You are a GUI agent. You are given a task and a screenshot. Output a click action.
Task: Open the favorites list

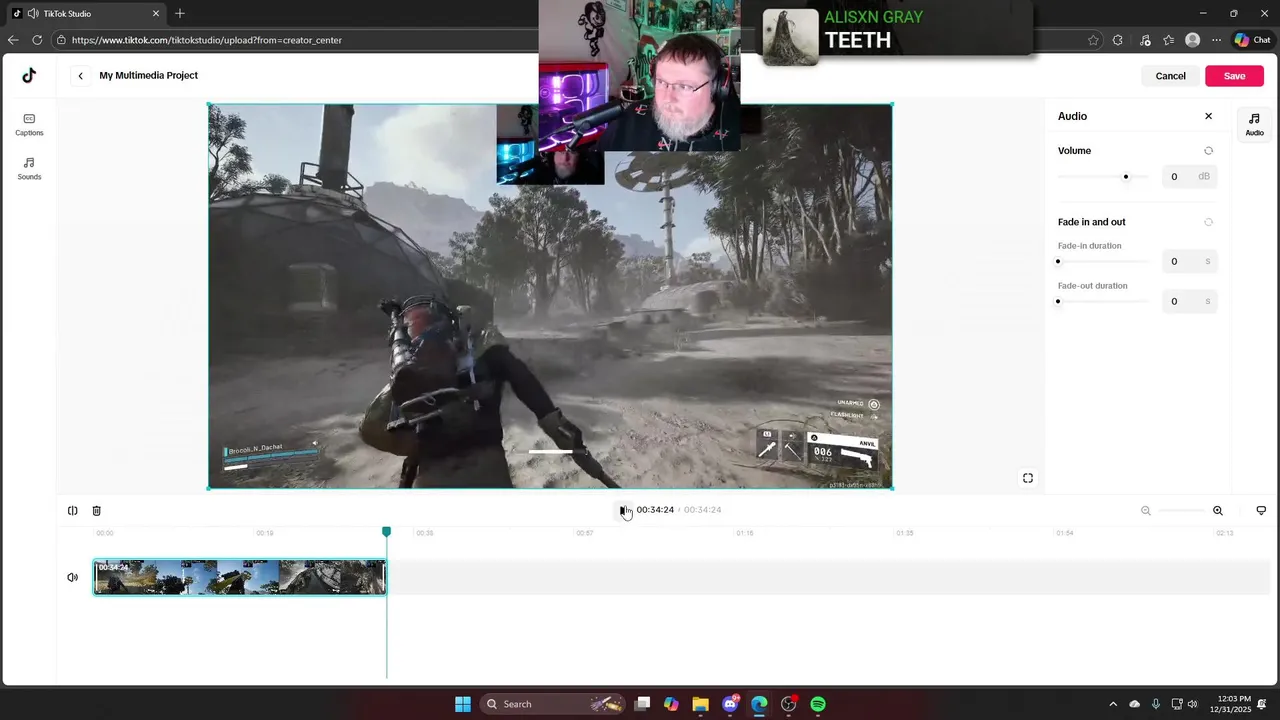pyautogui.click(x=1169, y=40)
